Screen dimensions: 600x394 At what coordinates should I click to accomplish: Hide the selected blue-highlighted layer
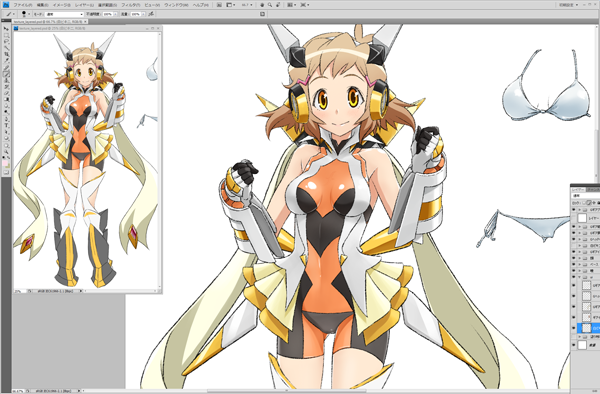(574, 328)
